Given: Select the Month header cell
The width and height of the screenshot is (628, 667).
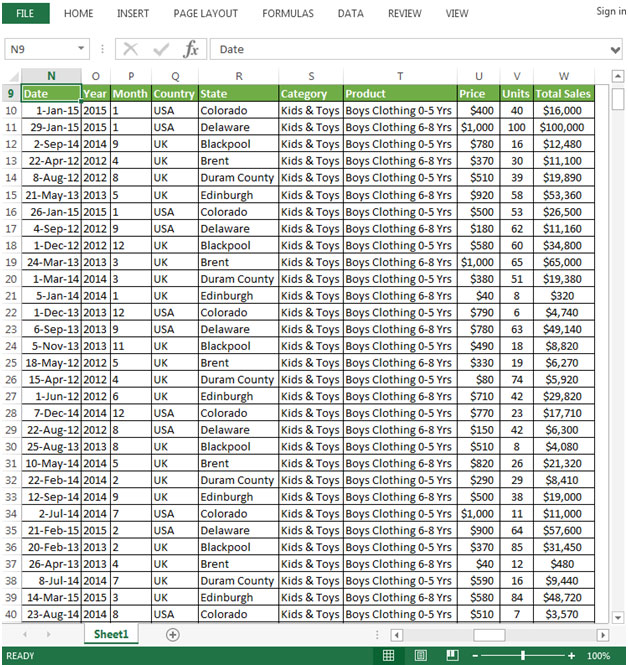Looking at the screenshot, I should click(x=131, y=94).
